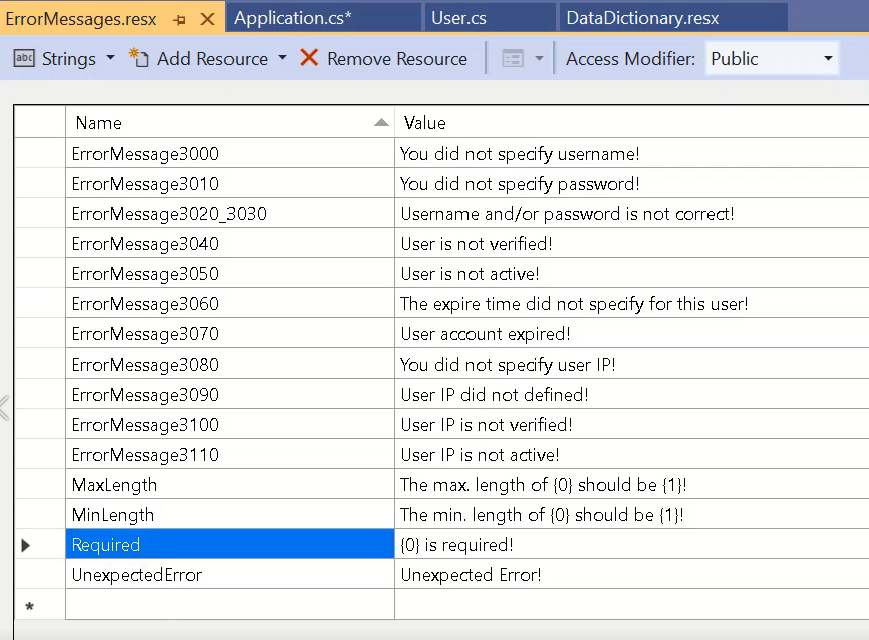Viewport: 869px width, 640px height.
Task: Select the UnexpectedError name cell
Action: click(x=229, y=574)
